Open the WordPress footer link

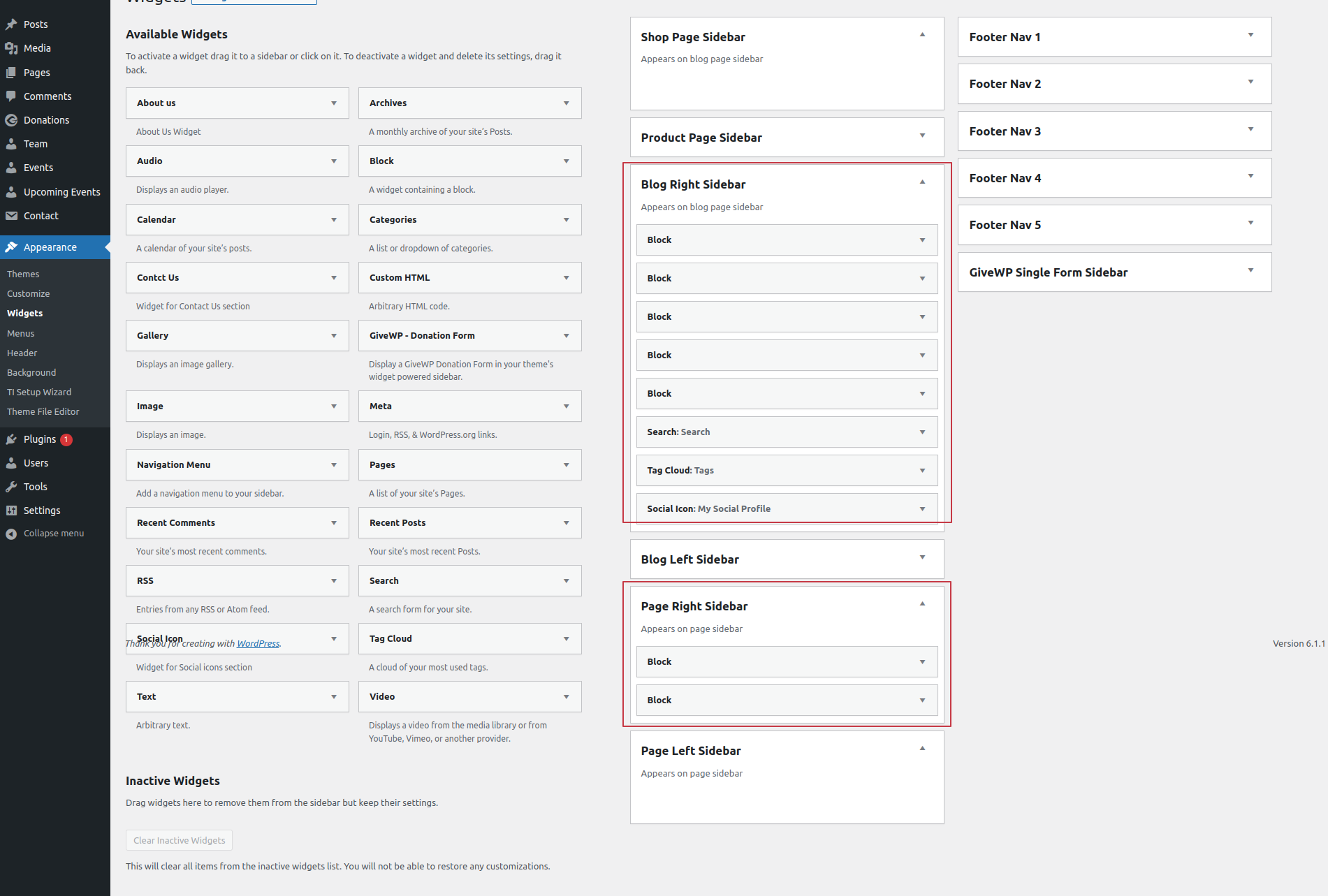pyautogui.click(x=258, y=644)
